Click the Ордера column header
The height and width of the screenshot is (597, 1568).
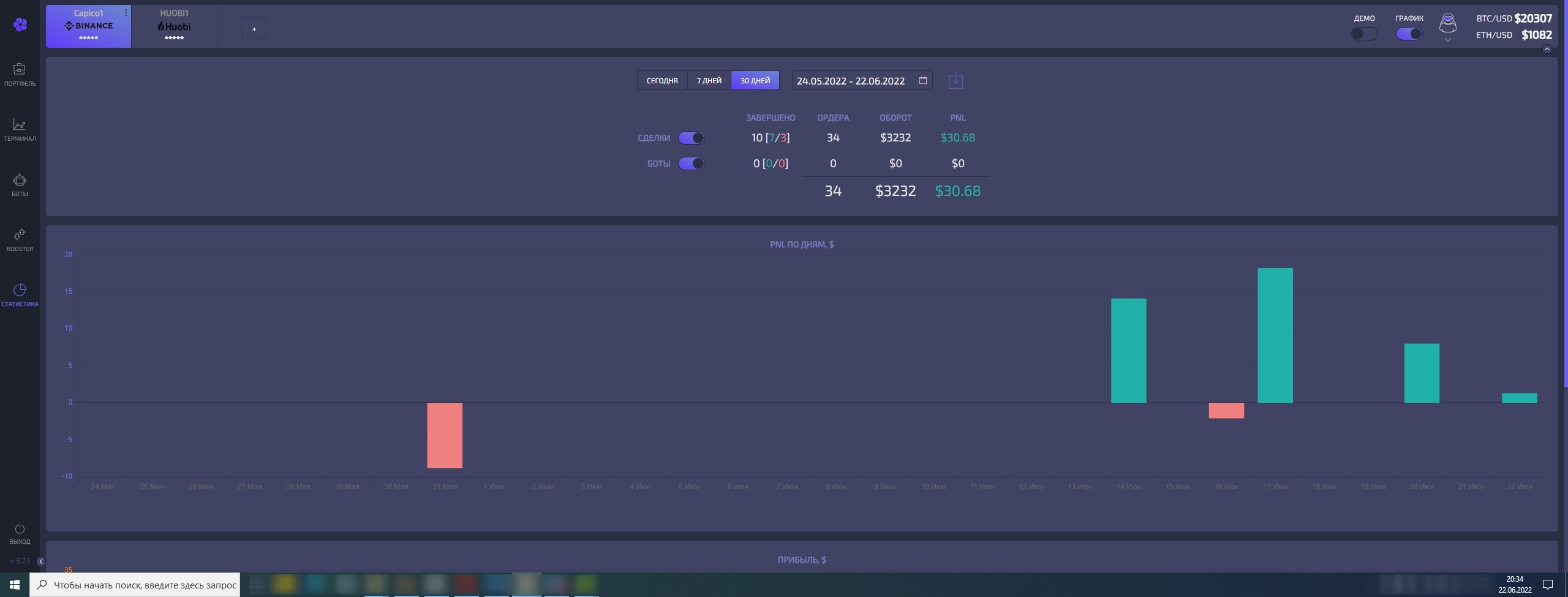pyautogui.click(x=833, y=118)
